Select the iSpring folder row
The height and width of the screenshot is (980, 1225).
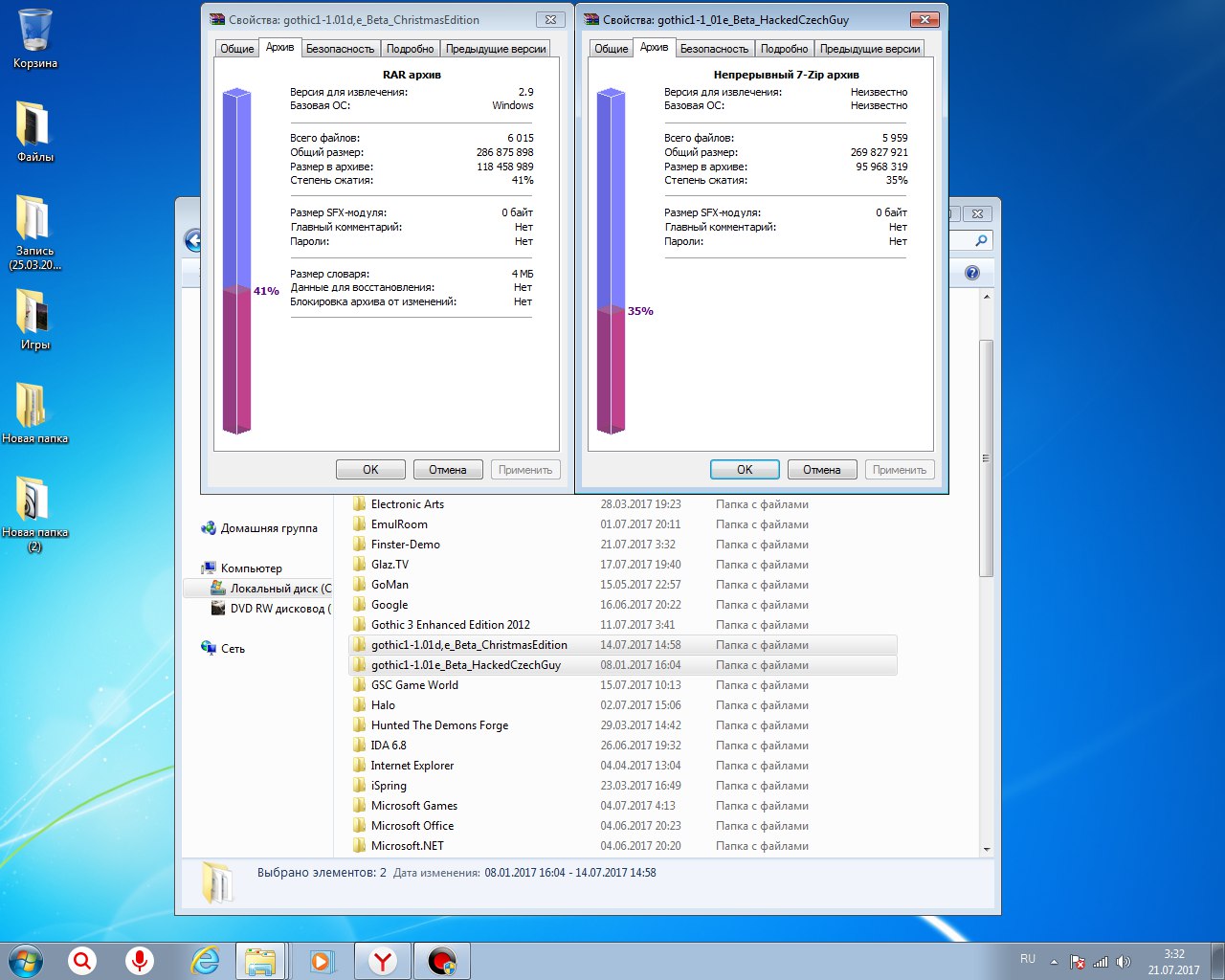(623, 786)
